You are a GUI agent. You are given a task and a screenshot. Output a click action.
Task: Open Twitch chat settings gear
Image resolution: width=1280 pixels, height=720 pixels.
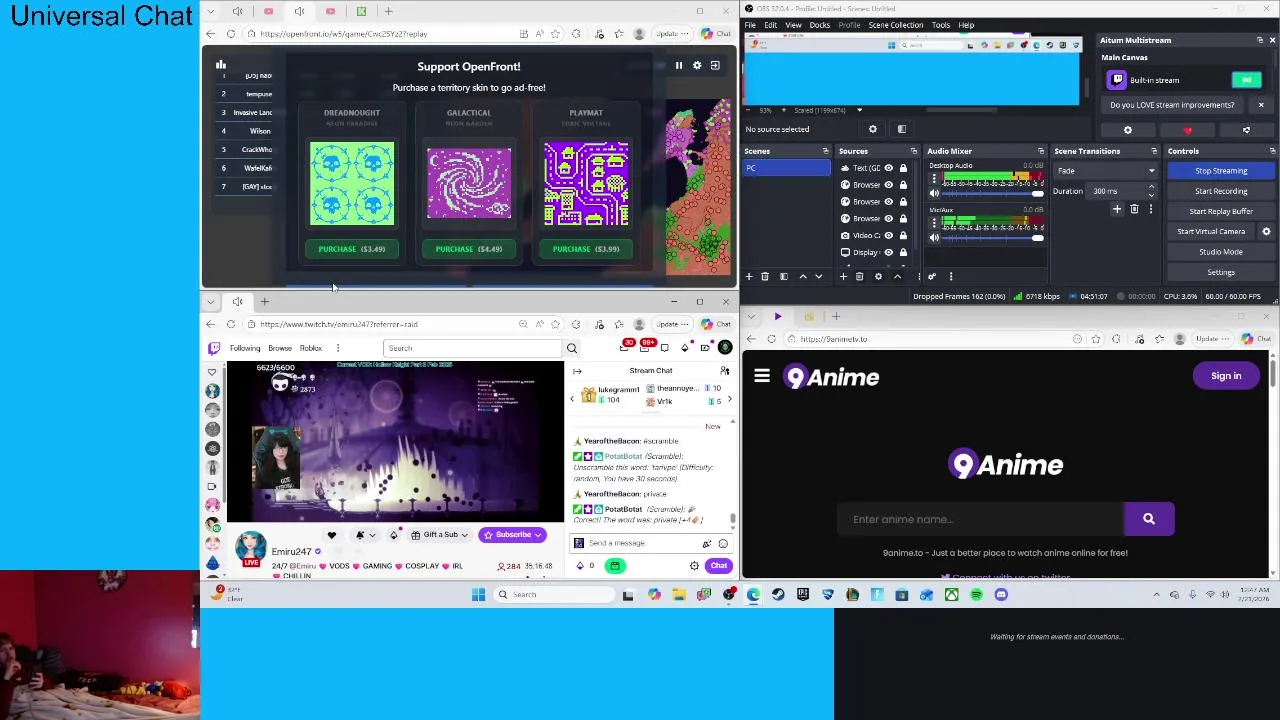(x=694, y=566)
